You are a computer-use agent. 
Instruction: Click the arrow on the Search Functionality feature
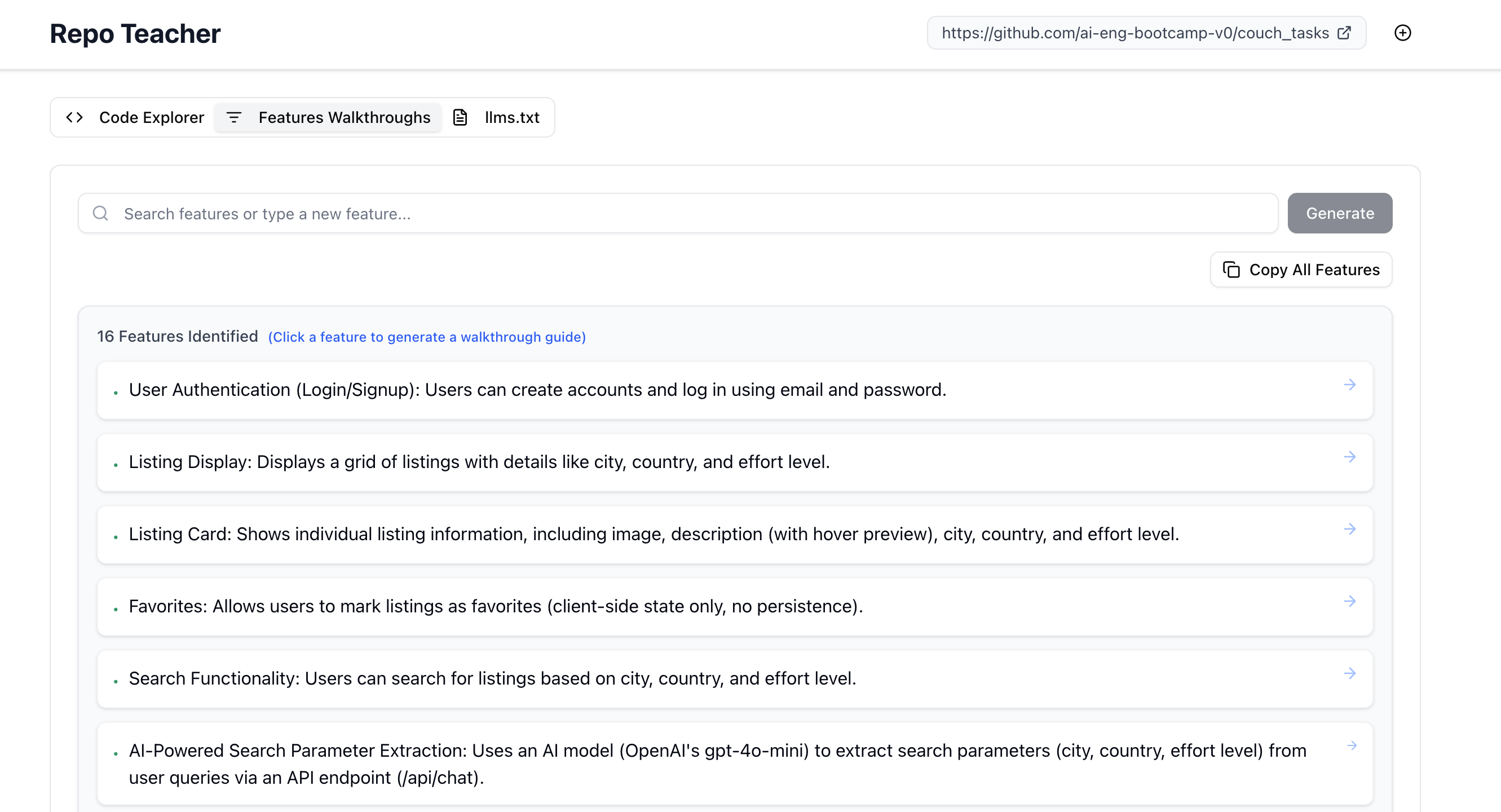coord(1349,674)
